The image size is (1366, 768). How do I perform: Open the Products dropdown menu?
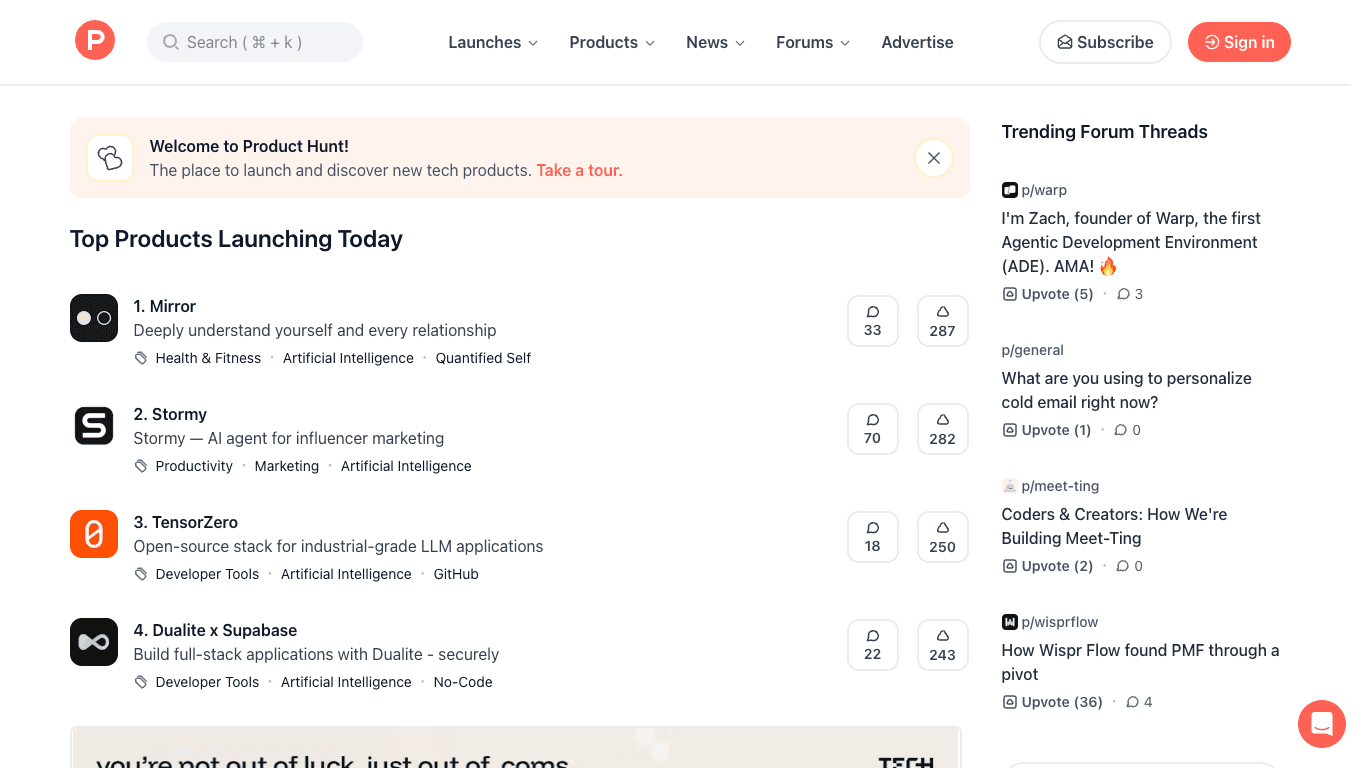[x=611, y=42]
